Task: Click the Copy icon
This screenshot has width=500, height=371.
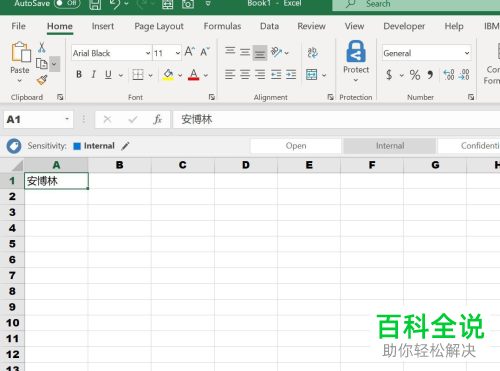Action: coord(42,63)
